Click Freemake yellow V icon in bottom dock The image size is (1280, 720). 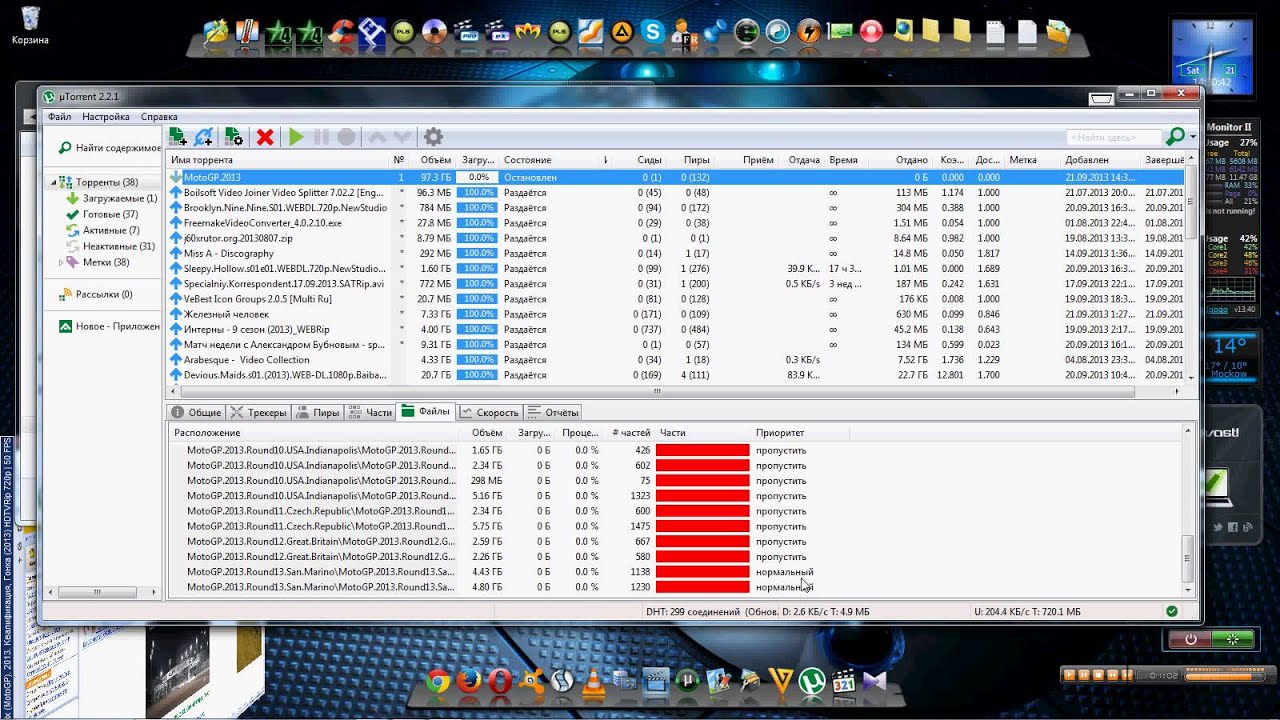(781, 681)
